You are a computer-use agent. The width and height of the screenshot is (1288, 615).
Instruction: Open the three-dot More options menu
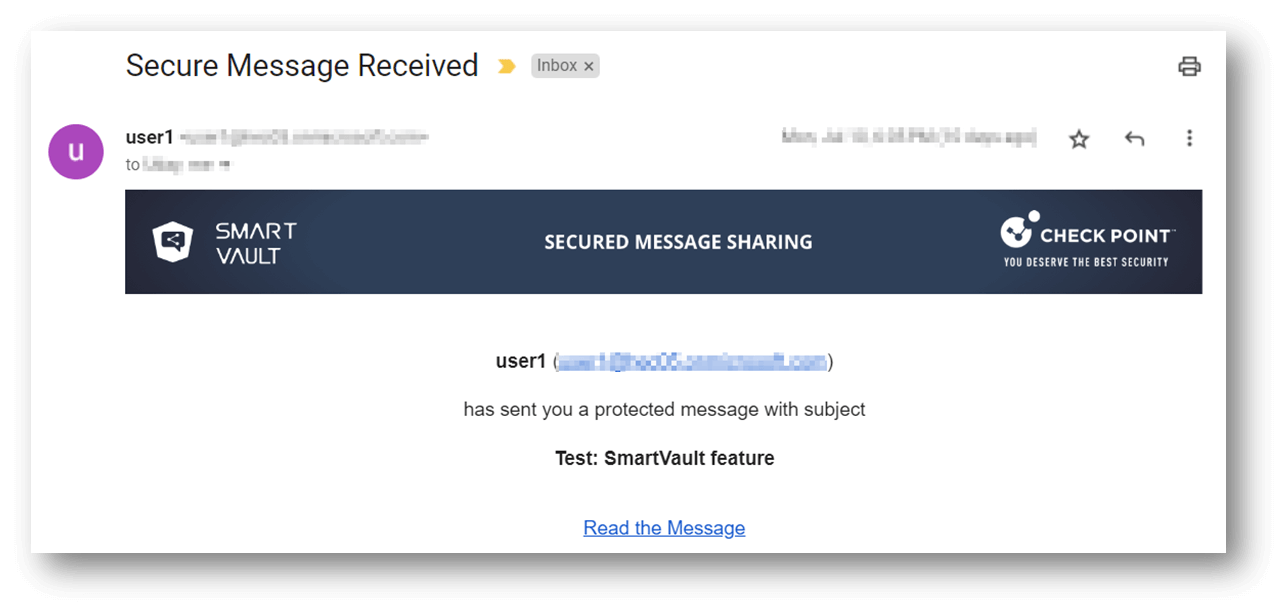[x=1189, y=138]
